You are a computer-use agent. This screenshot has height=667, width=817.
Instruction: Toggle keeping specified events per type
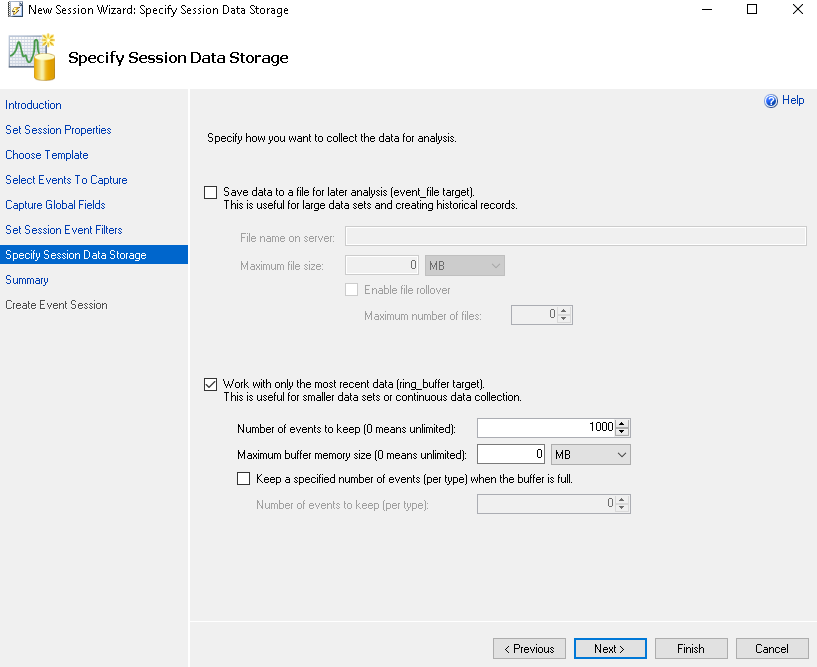click(x=243, y=479)
